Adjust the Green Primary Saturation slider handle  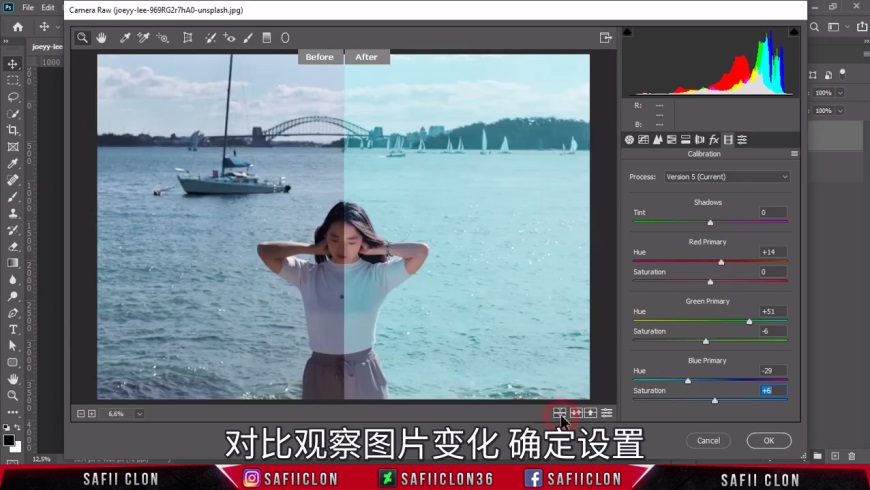(706, 341)
